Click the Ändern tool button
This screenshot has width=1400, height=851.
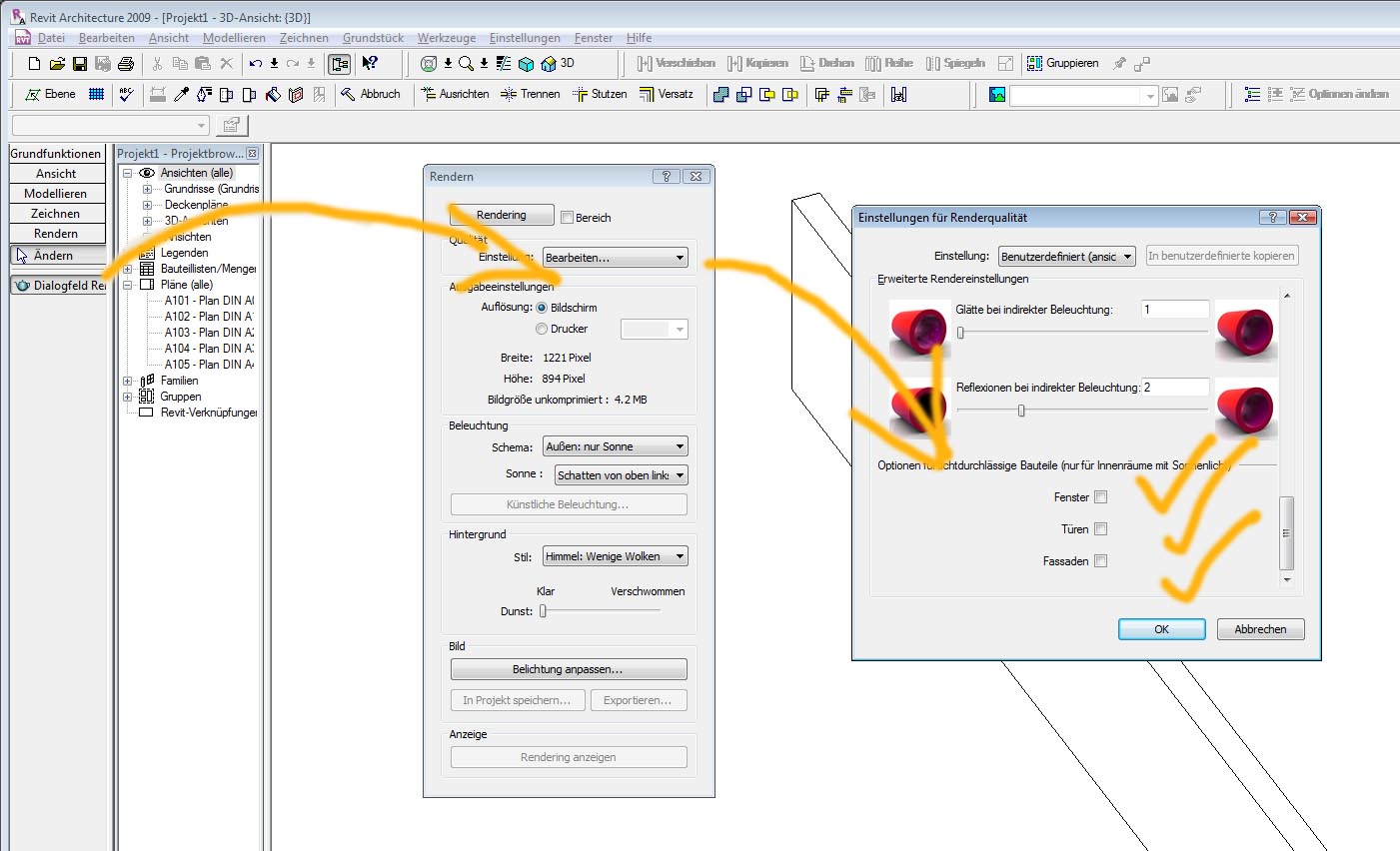pos(57,256)
